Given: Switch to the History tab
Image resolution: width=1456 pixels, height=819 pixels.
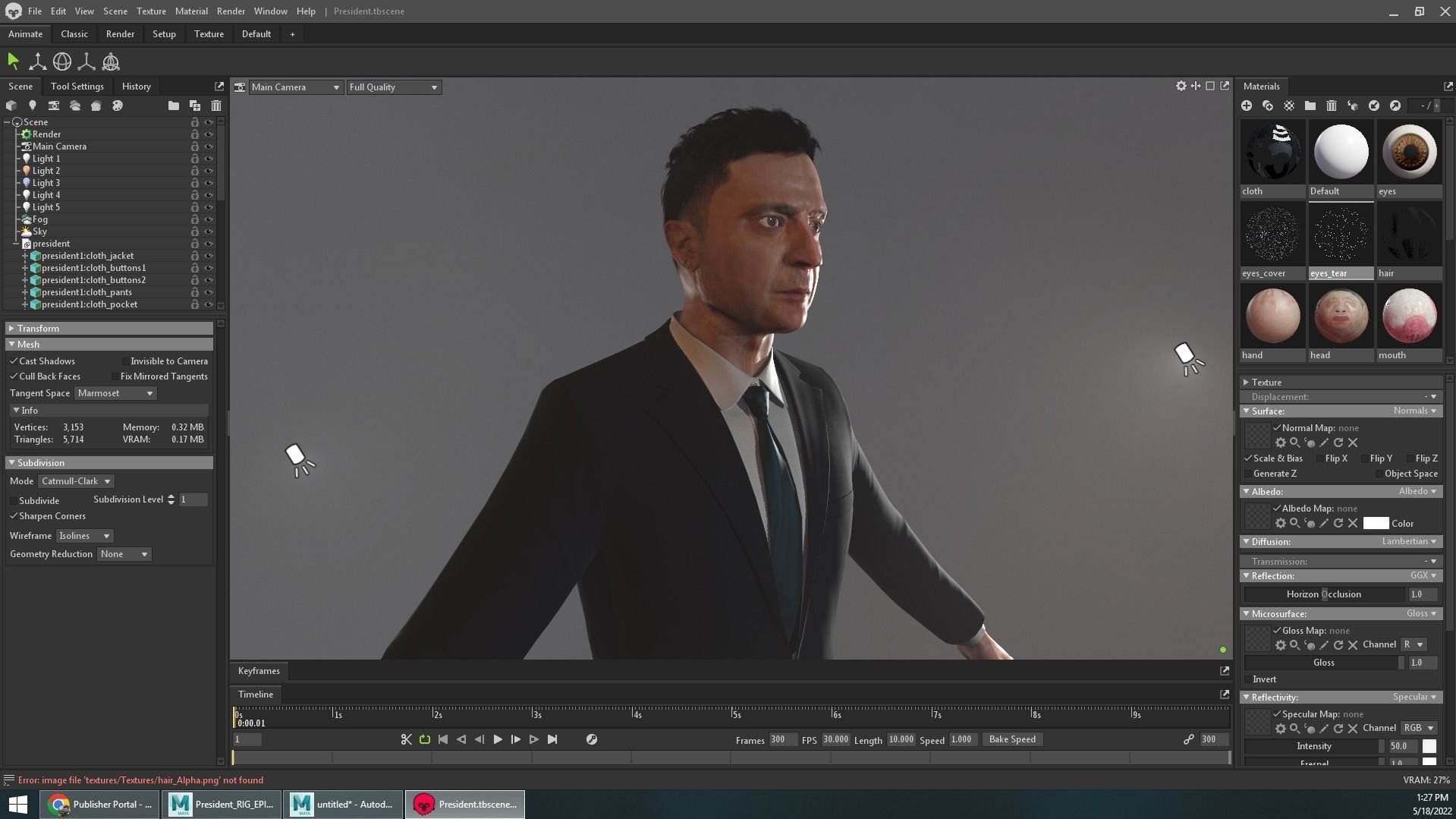Looking at the screenshot, I should [137, 87].
